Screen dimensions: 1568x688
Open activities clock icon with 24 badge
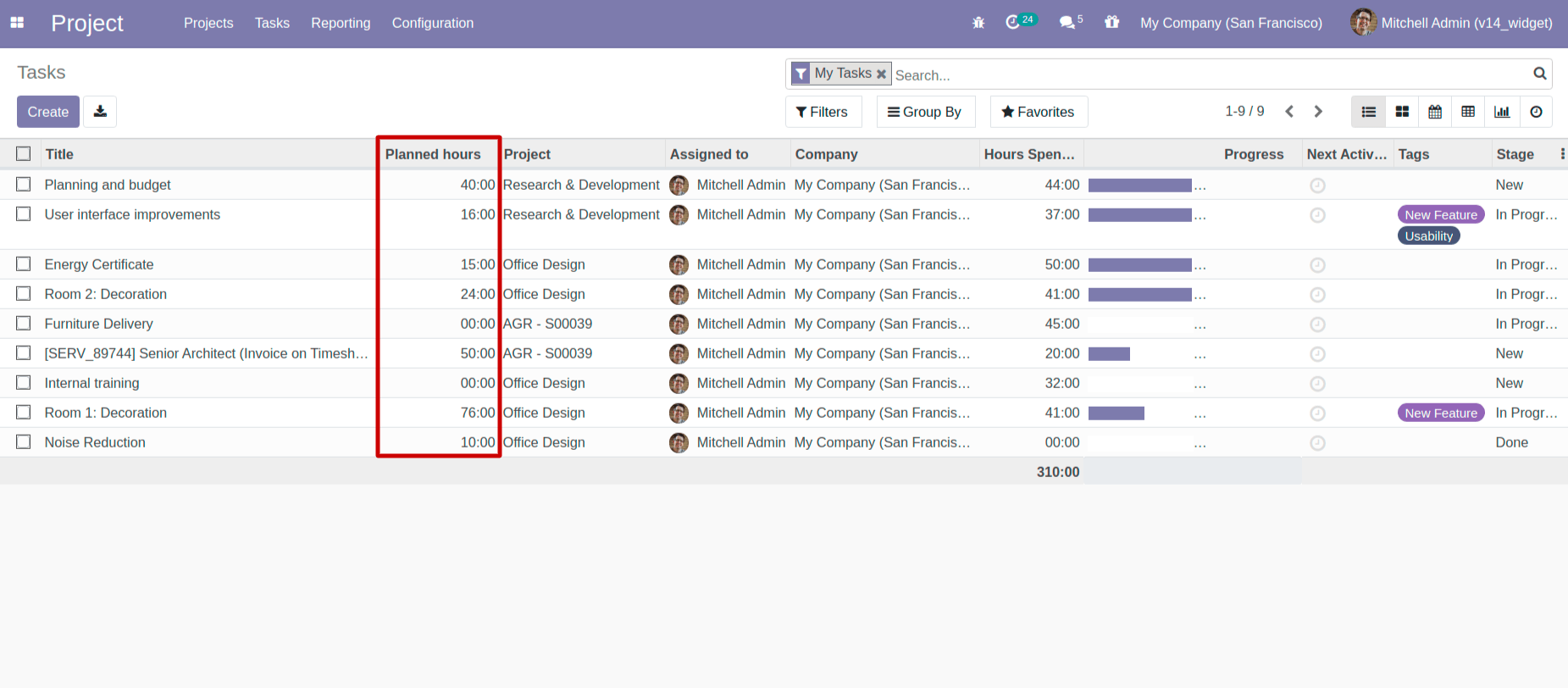(x=1021, y=21)
